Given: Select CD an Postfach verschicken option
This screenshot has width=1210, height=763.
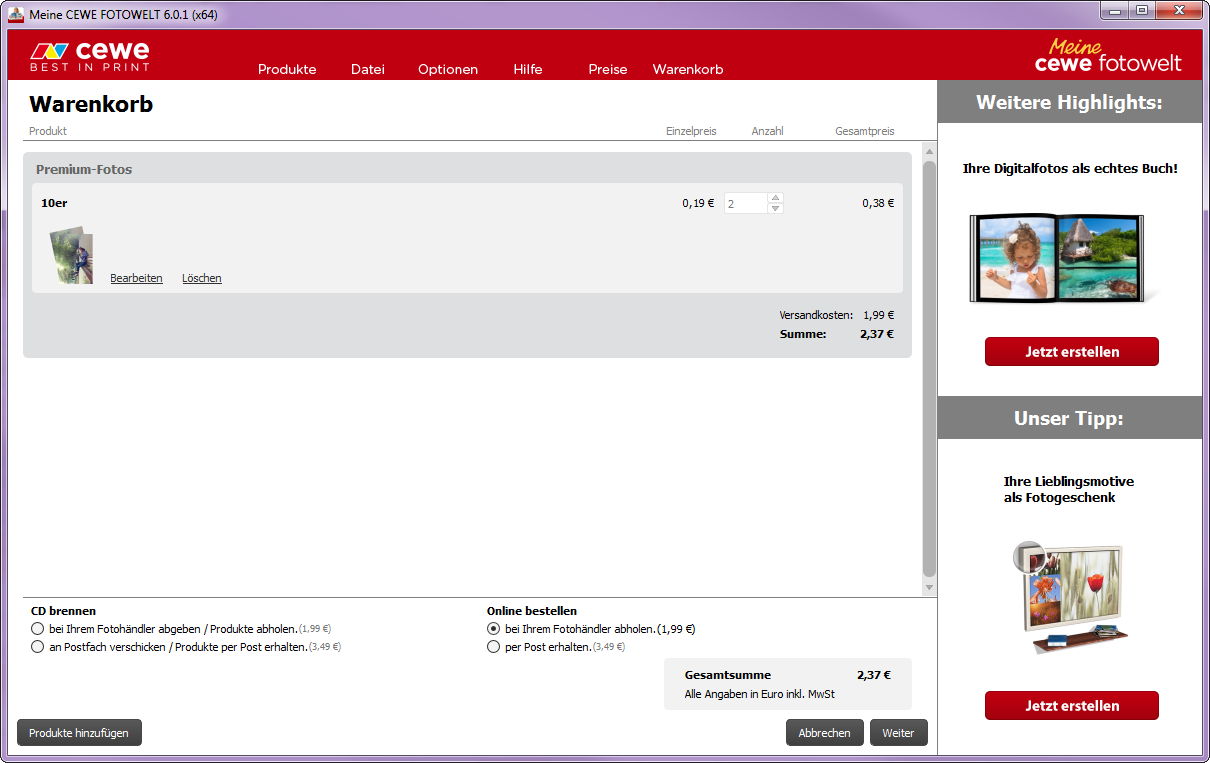Looking at the screenshot, I should [38, 647].
